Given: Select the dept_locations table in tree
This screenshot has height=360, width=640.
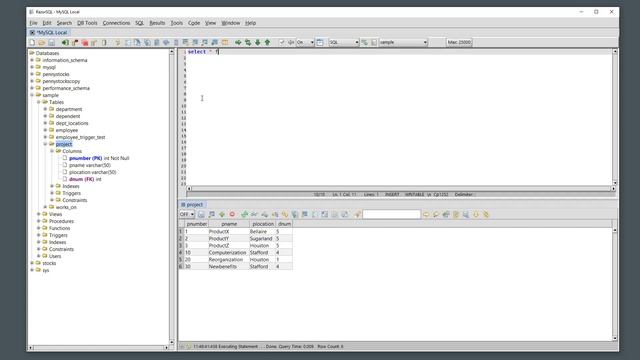Looking at the screenshot, I should tap(72, 123).
